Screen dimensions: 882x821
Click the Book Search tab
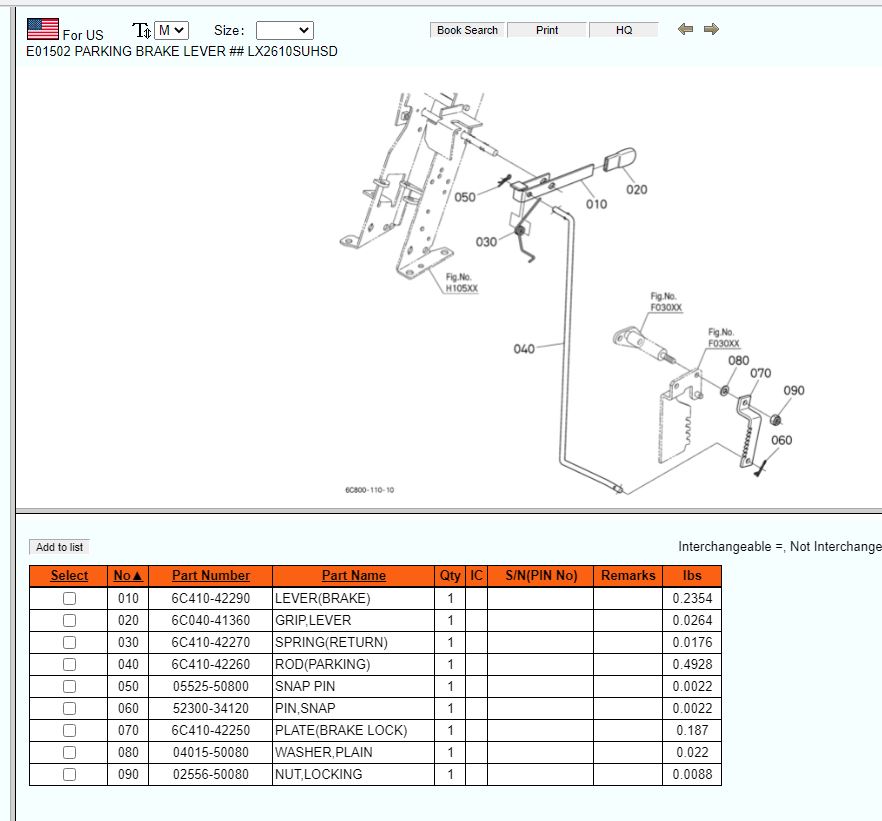point(467,30)
